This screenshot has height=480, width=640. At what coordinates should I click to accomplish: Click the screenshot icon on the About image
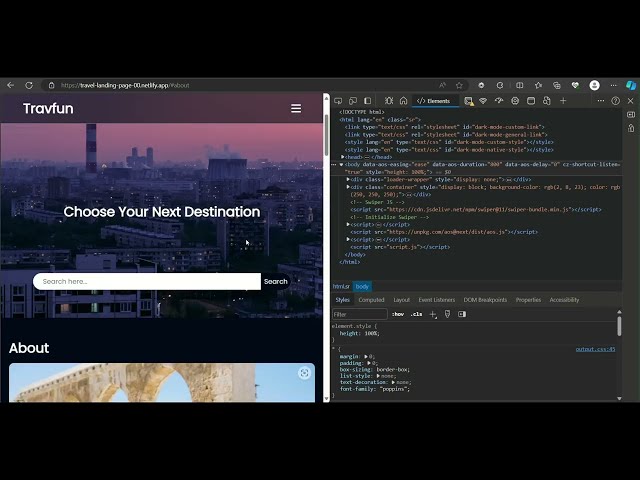tap(304, 373)
